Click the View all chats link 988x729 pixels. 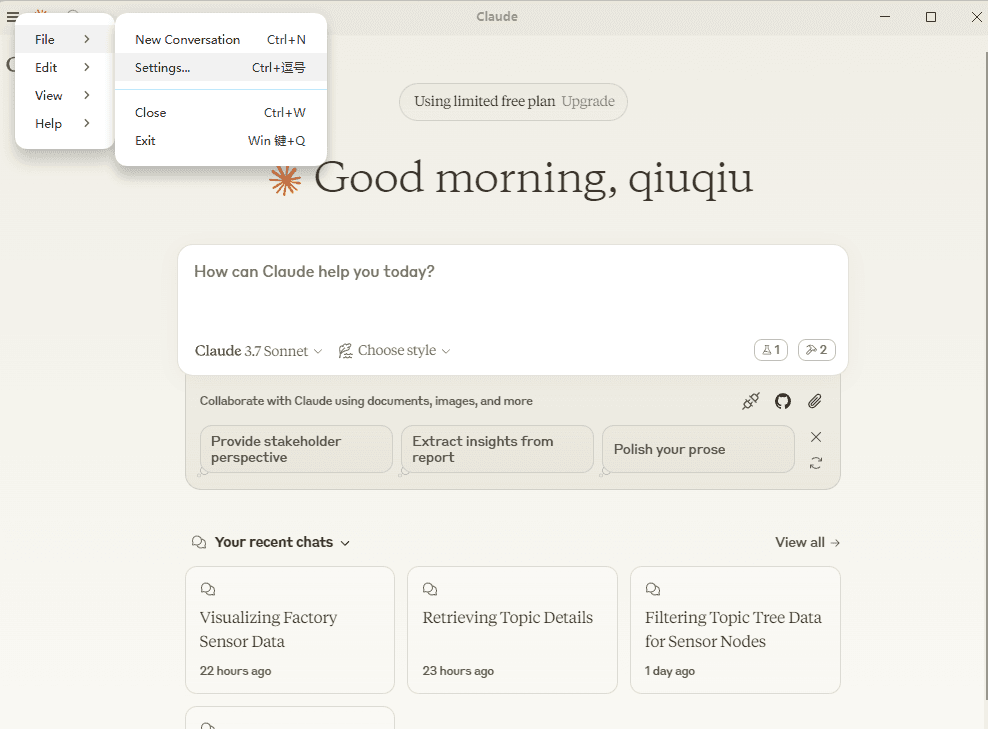[x=807, y=542]
